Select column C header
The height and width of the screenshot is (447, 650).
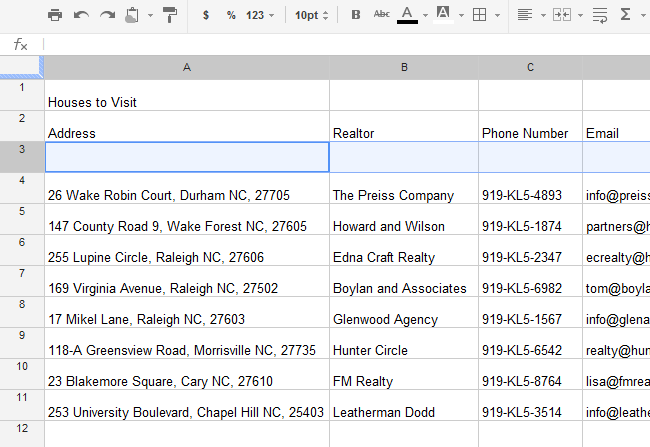pos(530,67)
